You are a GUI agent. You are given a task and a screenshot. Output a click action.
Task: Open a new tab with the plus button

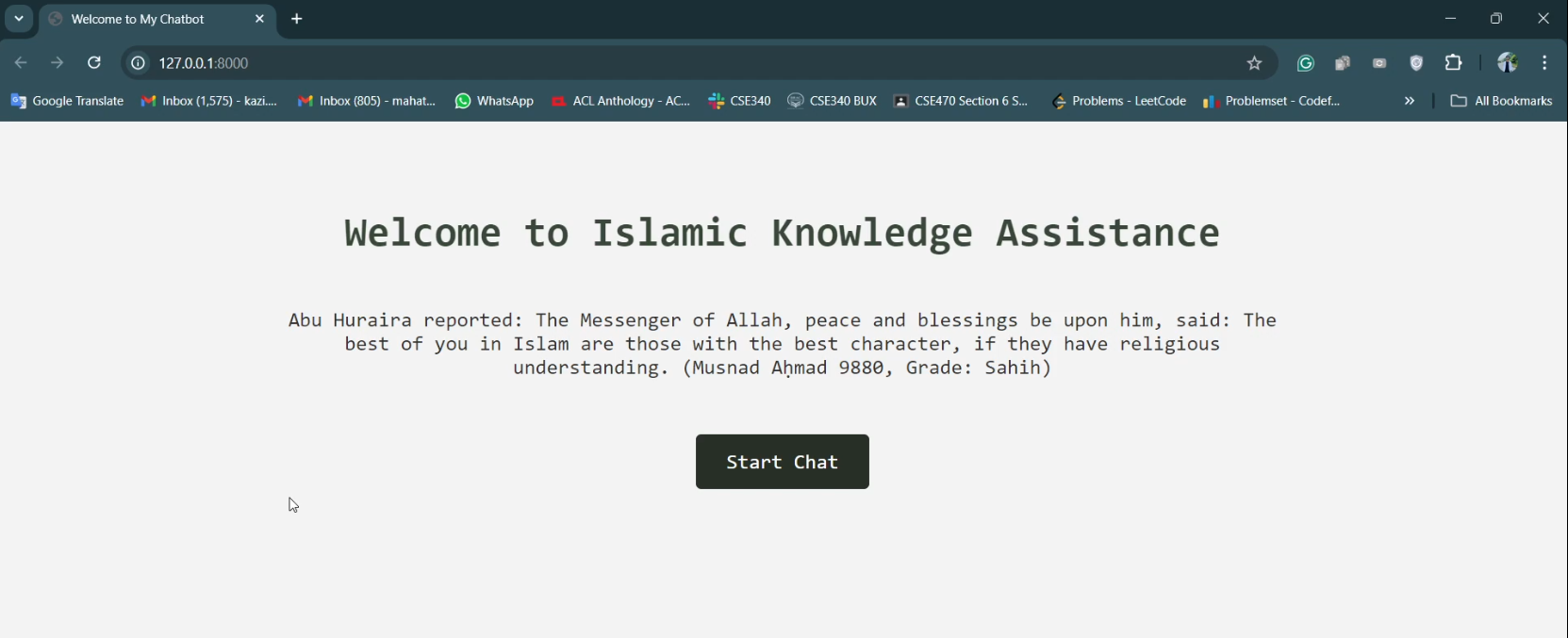pos(297,19)
